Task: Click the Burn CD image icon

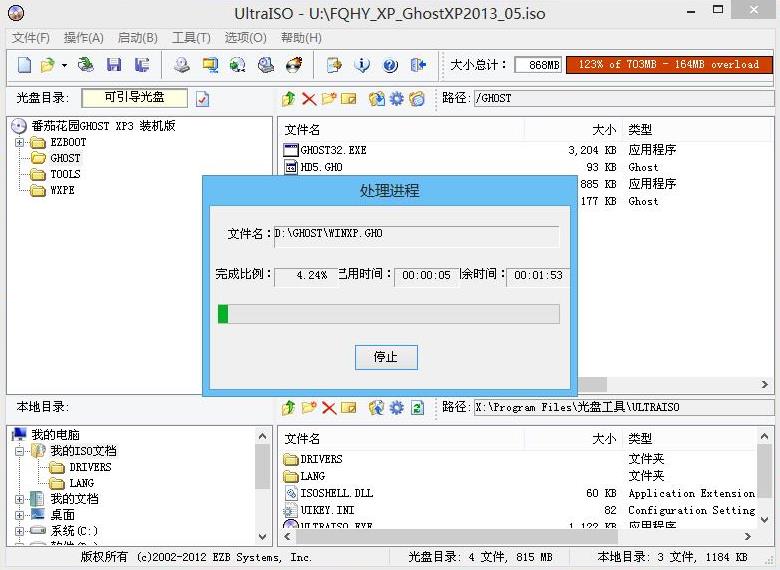Action: tap(294, 65)
